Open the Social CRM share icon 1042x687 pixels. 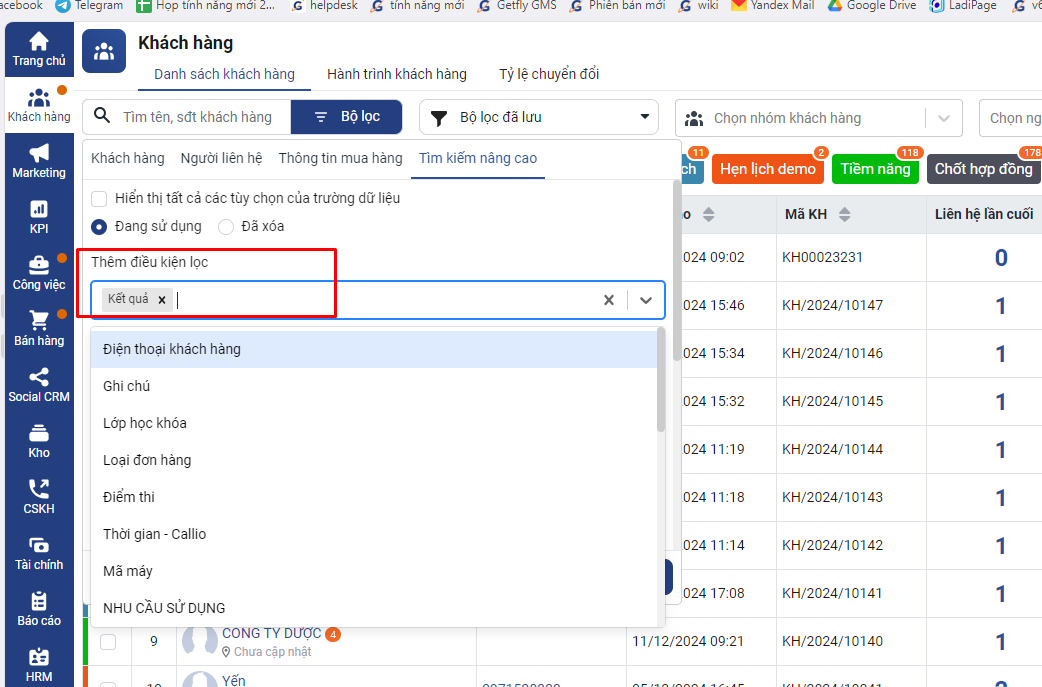coord(38,384)
